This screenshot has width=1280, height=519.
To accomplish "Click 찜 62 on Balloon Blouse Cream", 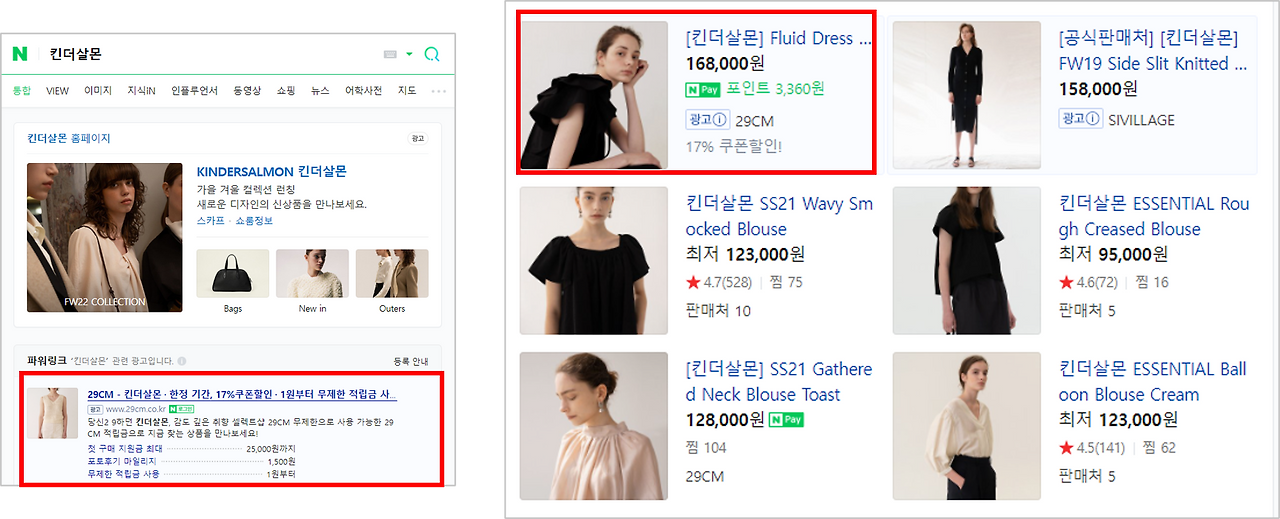I will coord(1159,447).
